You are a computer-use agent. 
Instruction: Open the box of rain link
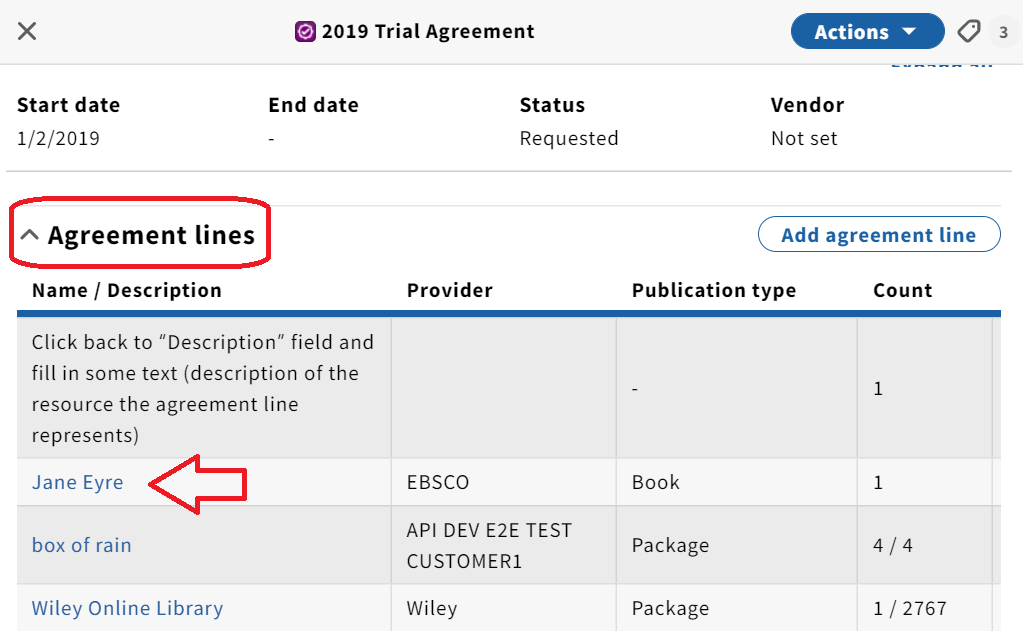point(82,545)
